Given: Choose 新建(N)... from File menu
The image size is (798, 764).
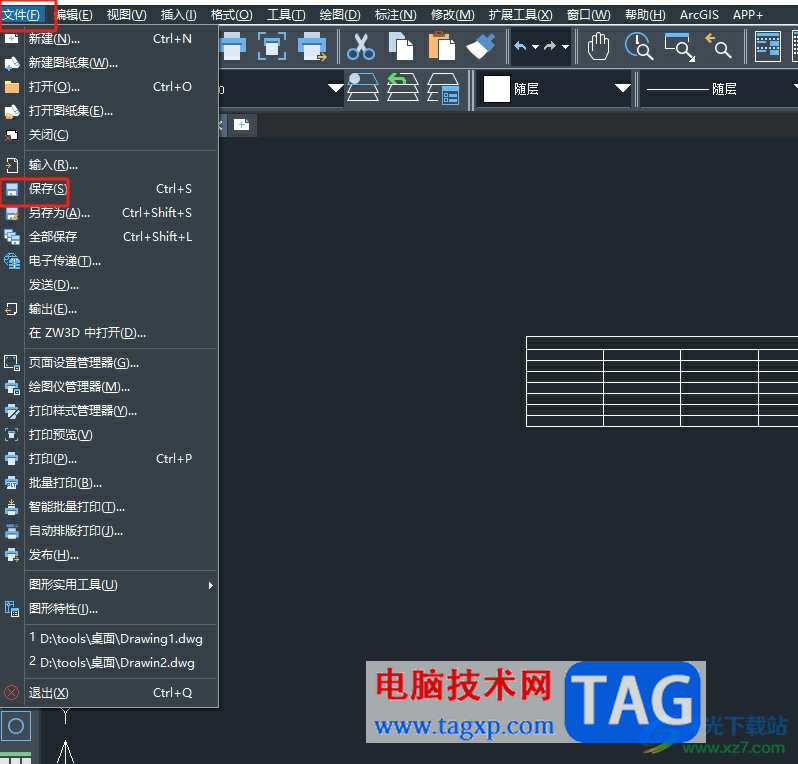Looking at the screenshot, I should tap(110, 39).
